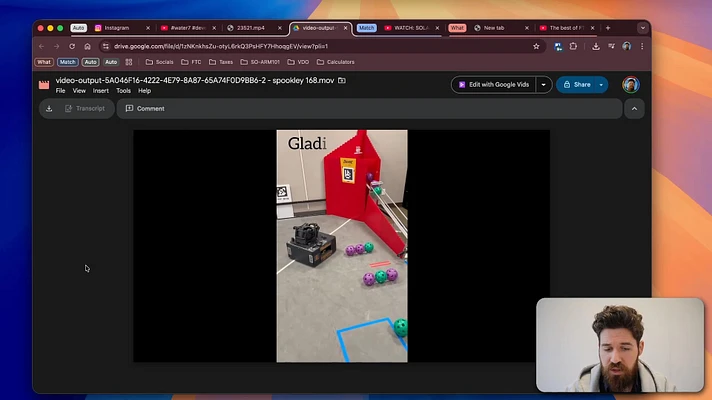Image resolution: width=712 pixels, height=400 pixels.
Task: Close the #water7 YouTube tab
Action: pyautogui.click(x=214, y=28)
